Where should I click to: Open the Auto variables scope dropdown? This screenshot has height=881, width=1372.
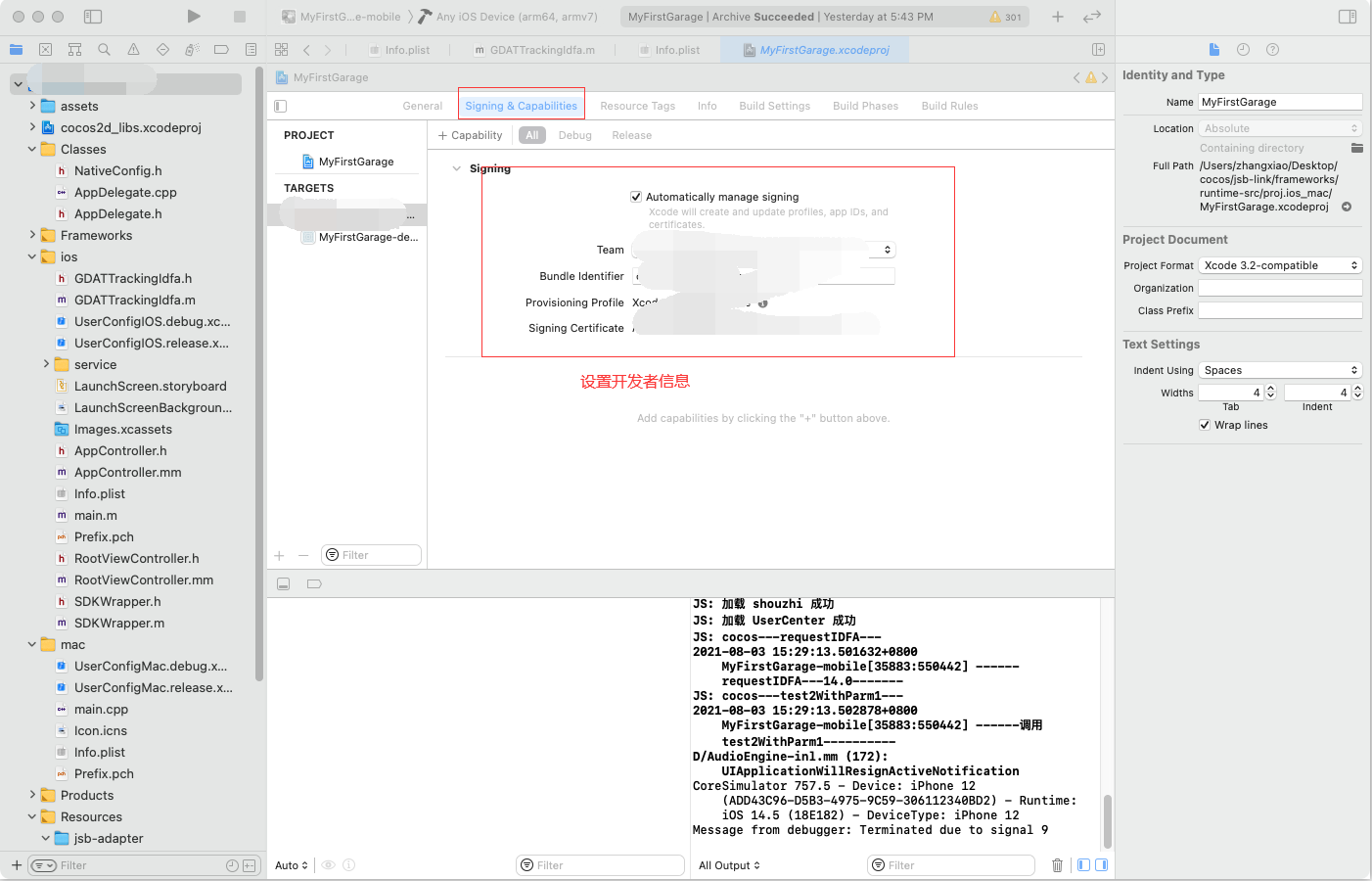(x=292, y=865)
